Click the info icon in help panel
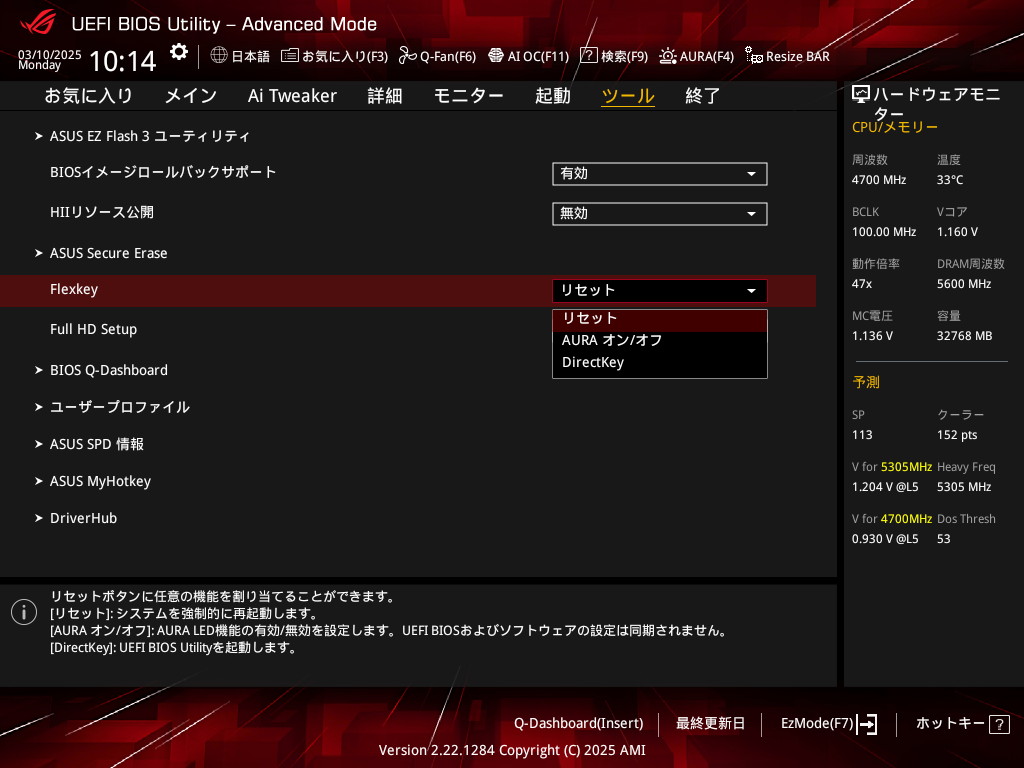 (x=24, y=612)
